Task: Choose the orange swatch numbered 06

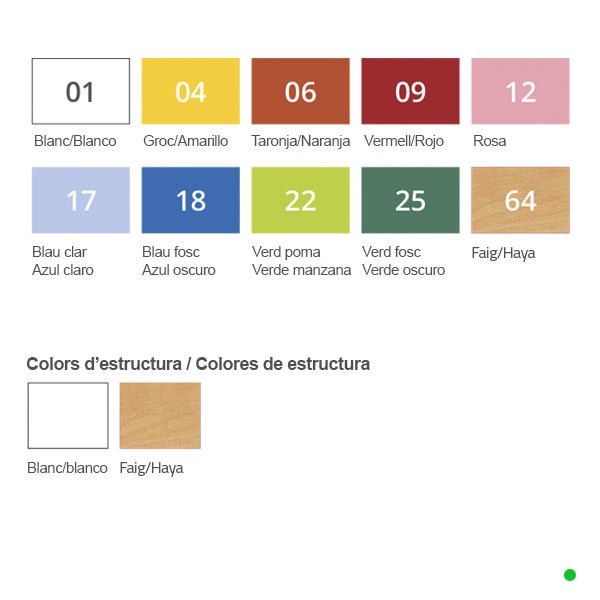Action: tap(300, 91)
